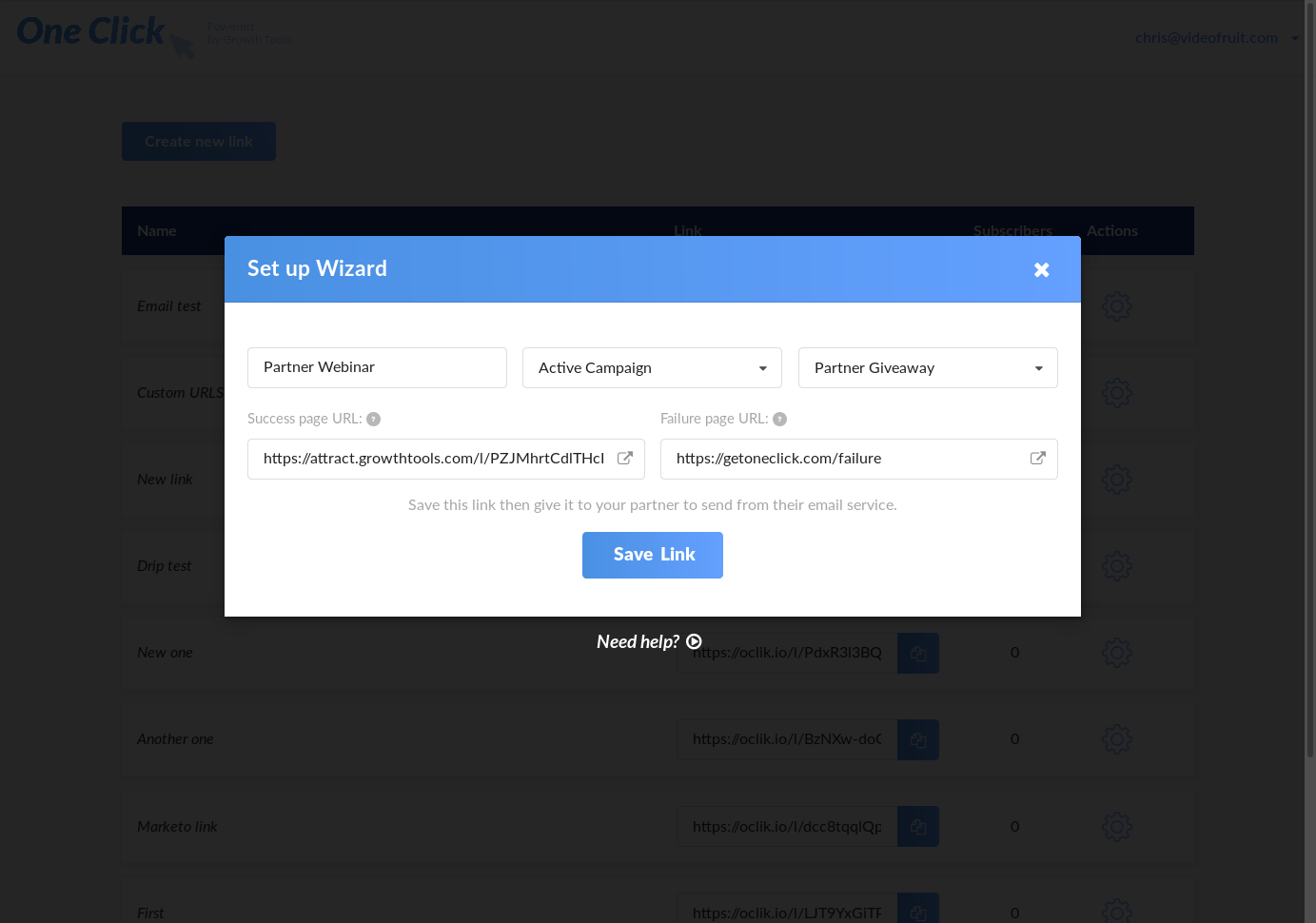1316x923 pixels.
Task: Open settings gear for New one row
Action: coord(1117,653)
